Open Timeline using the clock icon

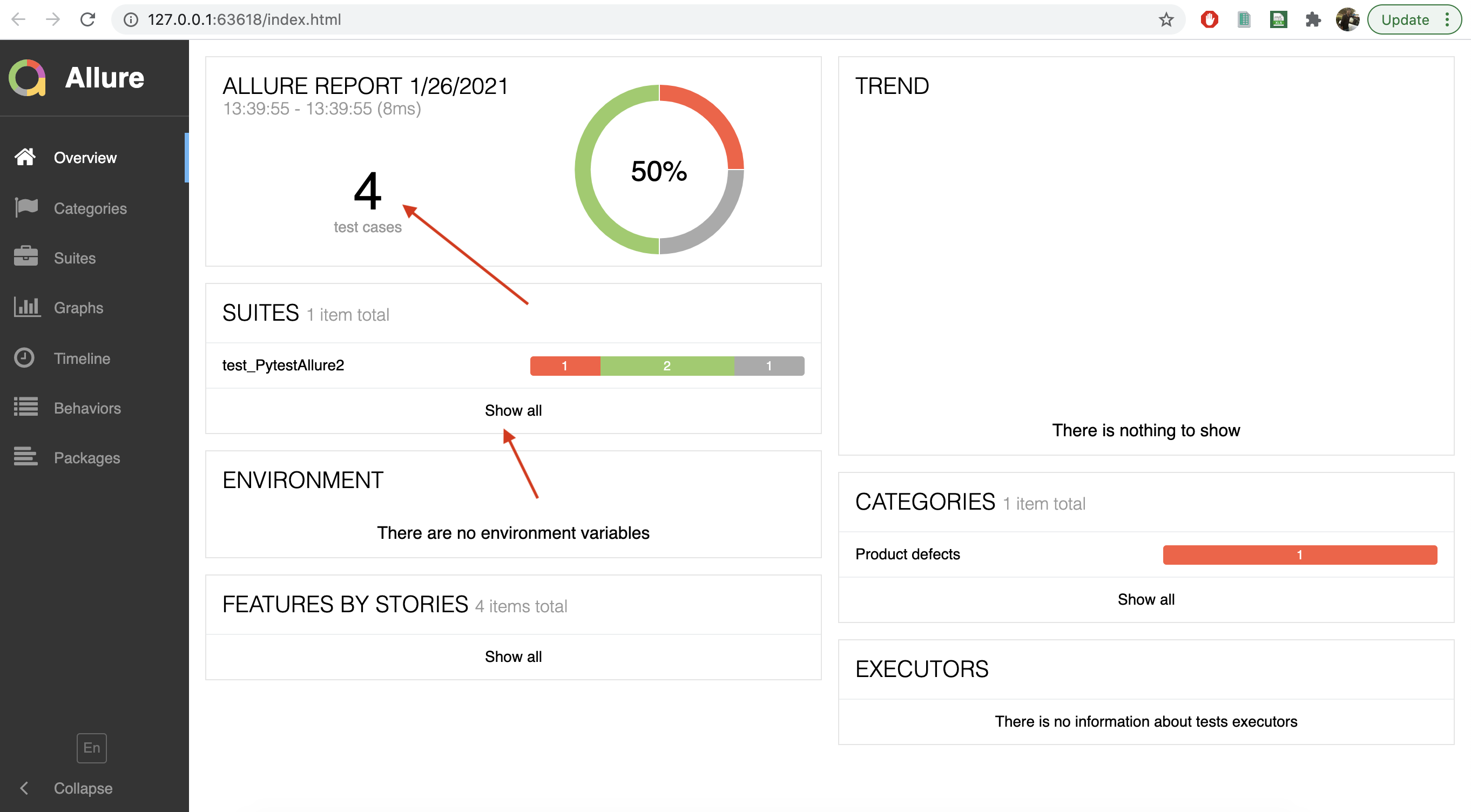pyautogui.click(x=25, y=358)
